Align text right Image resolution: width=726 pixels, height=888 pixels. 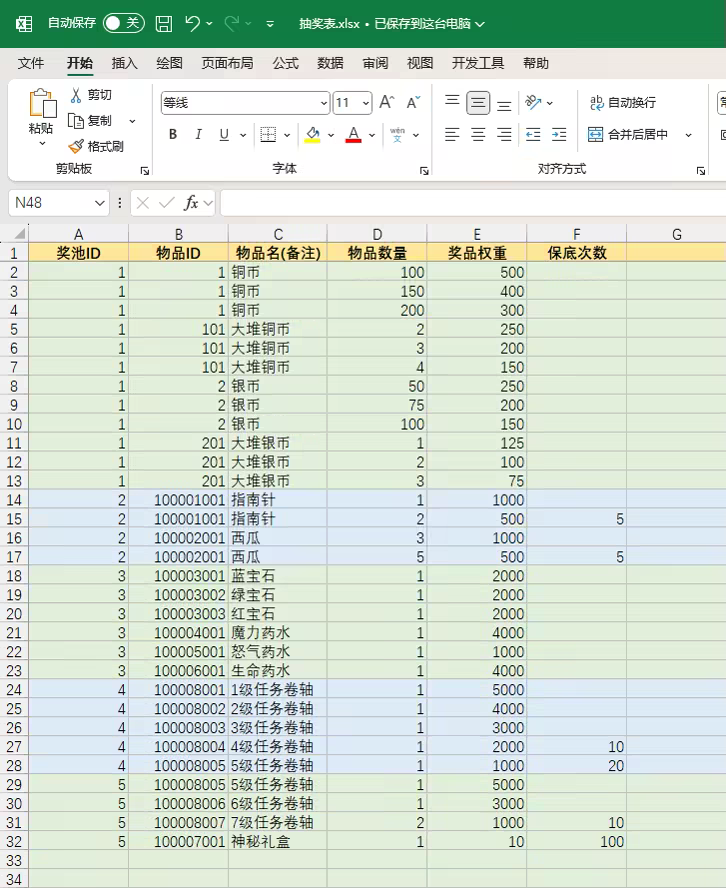504,135
